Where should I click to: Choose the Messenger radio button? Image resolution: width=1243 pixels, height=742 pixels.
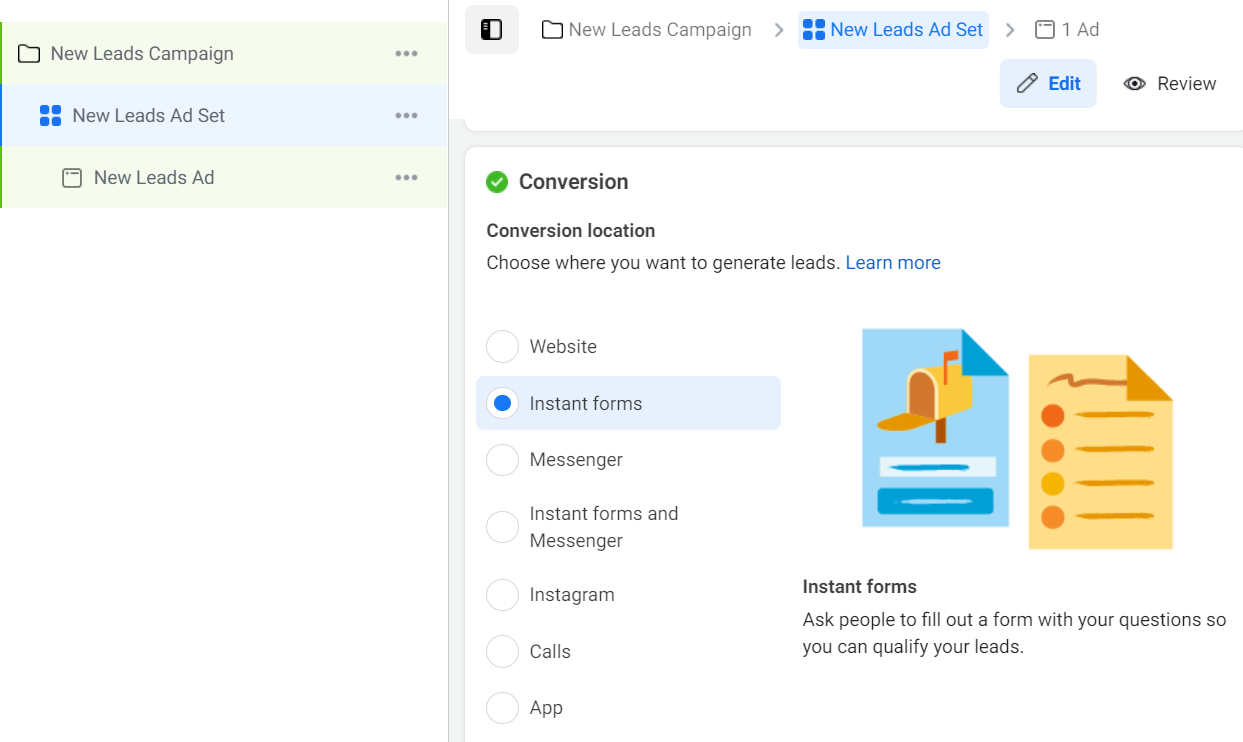[502, 459]
